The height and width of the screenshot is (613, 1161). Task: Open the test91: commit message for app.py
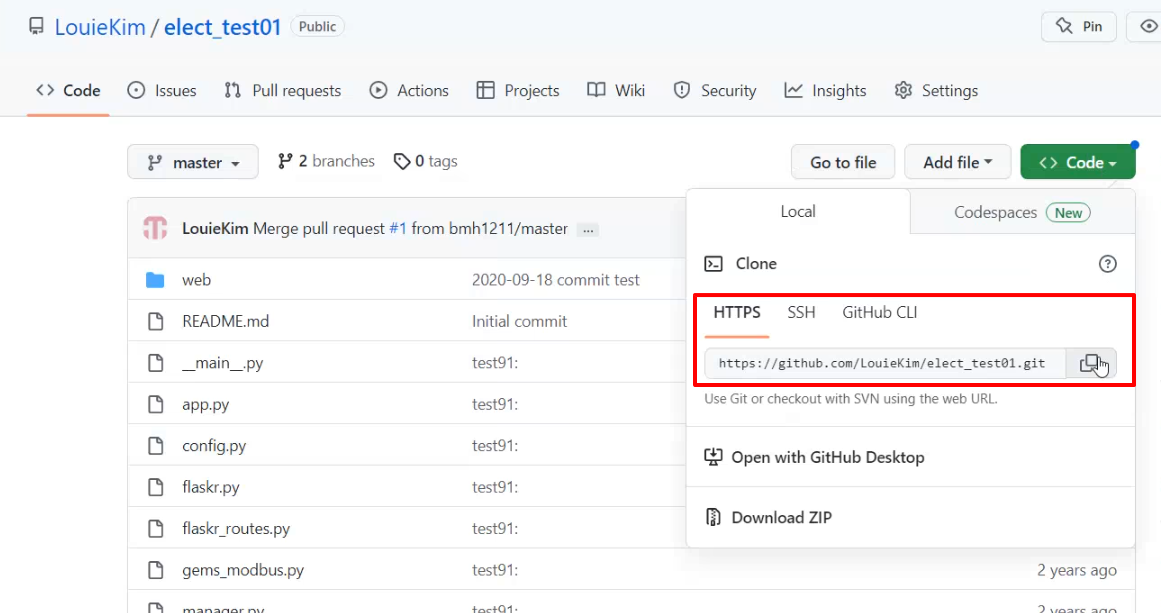495,404
